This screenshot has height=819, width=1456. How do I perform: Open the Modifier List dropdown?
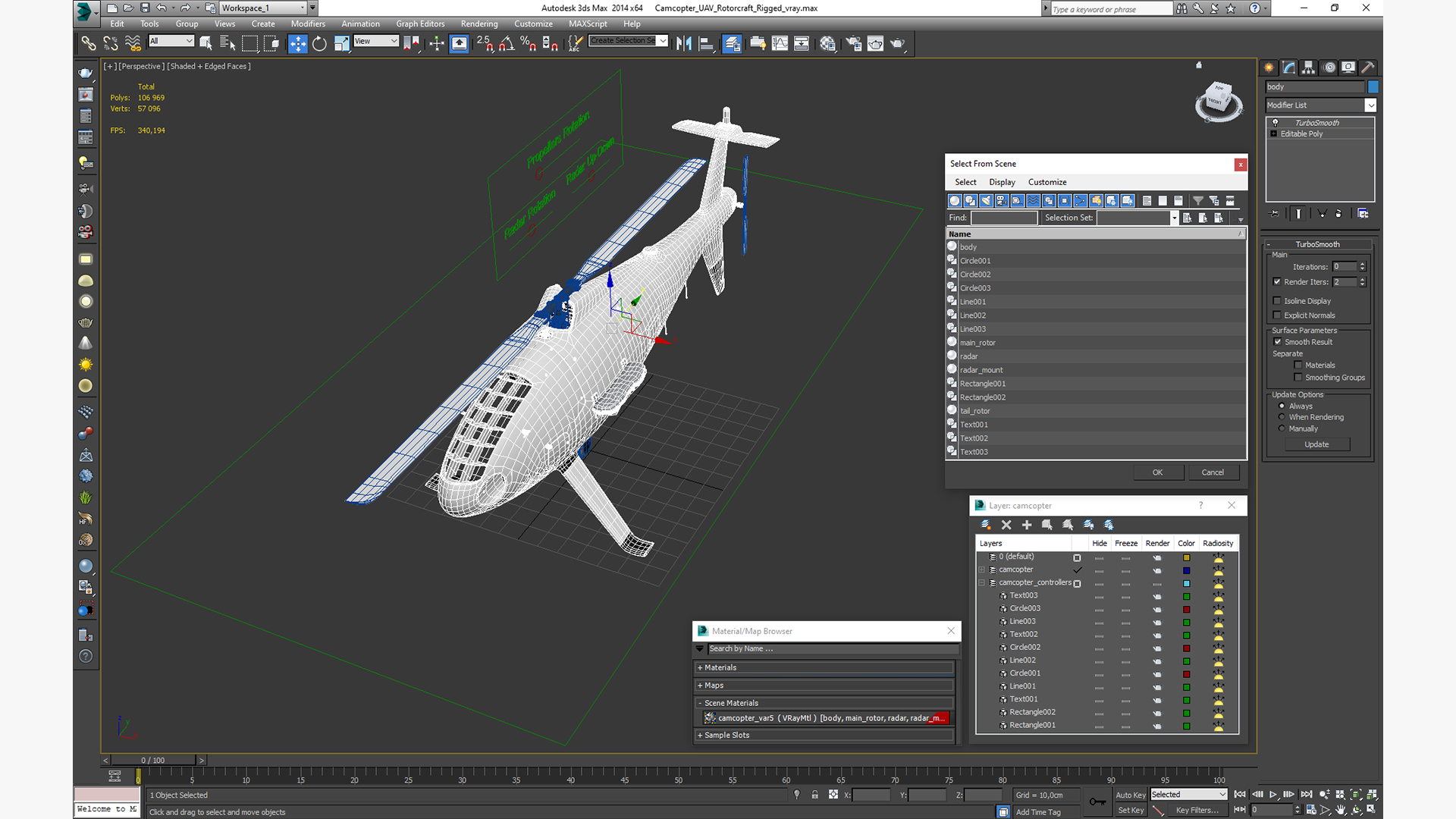tap(1370, 105)
